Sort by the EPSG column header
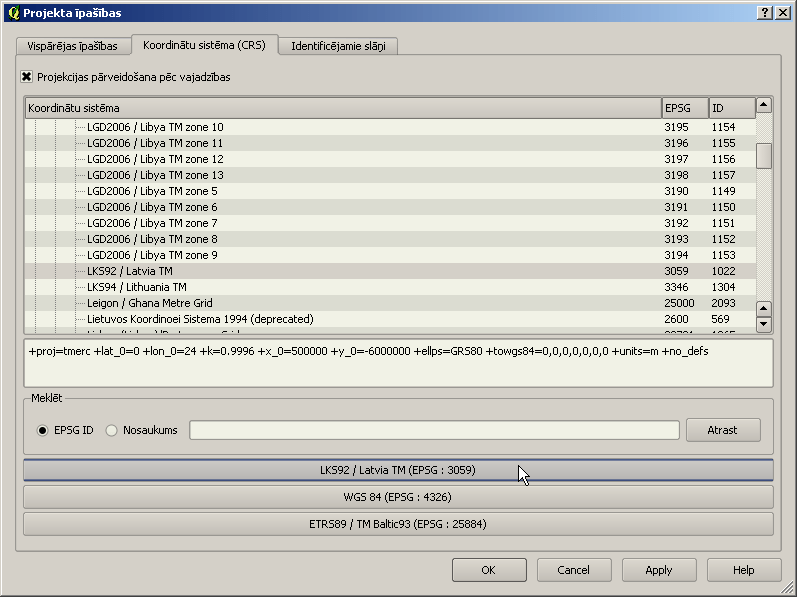The height and width of the screenshot is (597, 797). [x=685, y=108]
